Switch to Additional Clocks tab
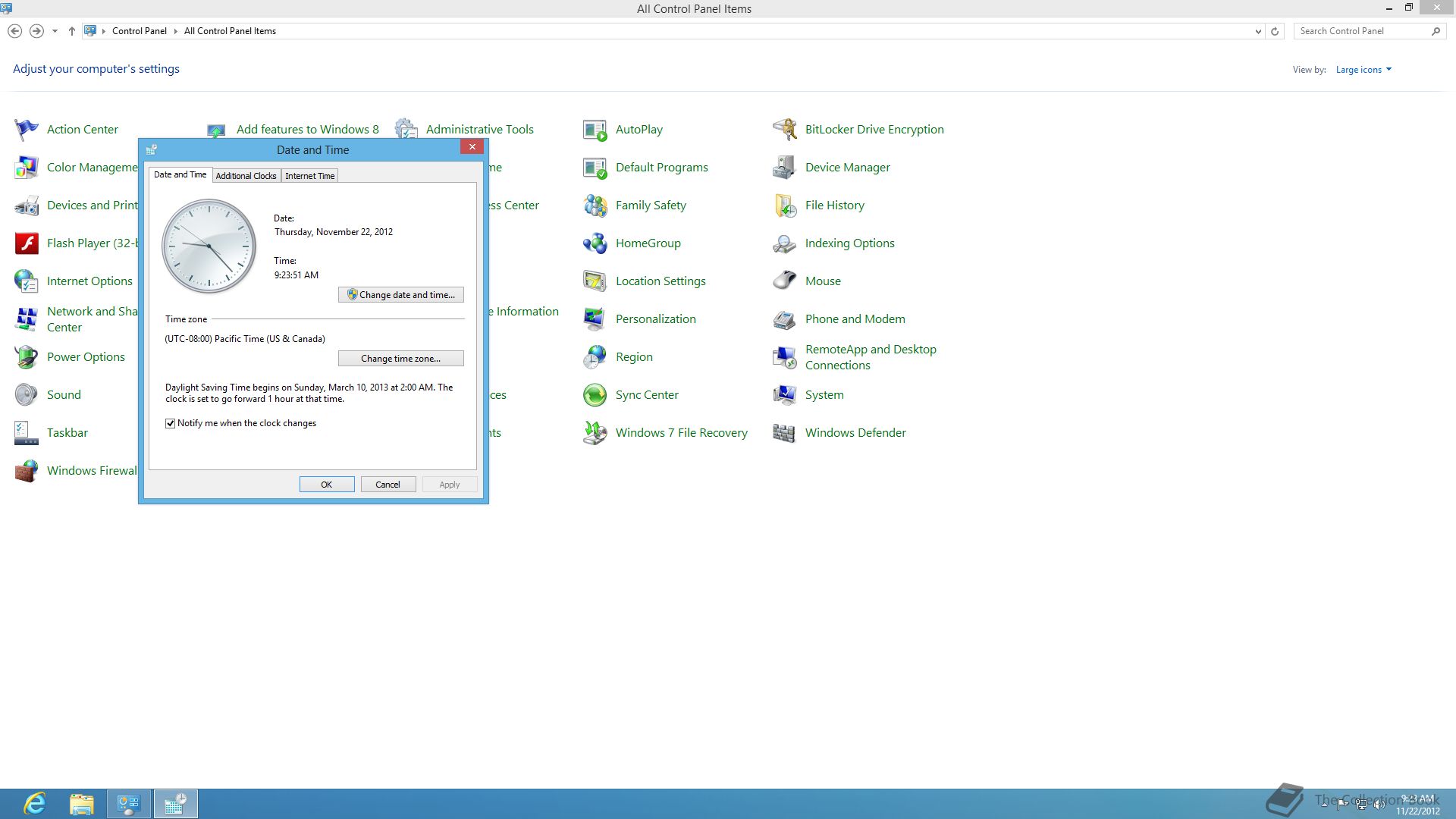 point(246,176)
